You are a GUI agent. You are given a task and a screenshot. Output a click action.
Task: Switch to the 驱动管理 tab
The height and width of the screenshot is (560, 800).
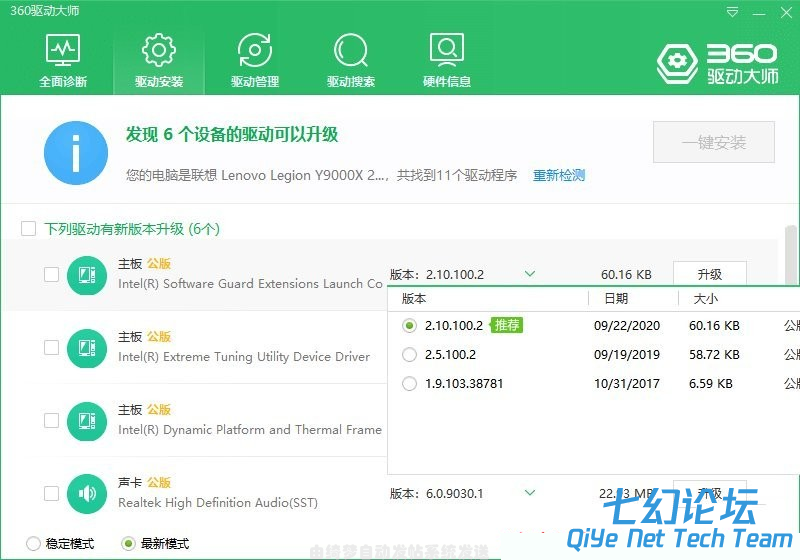pos(255,60)
